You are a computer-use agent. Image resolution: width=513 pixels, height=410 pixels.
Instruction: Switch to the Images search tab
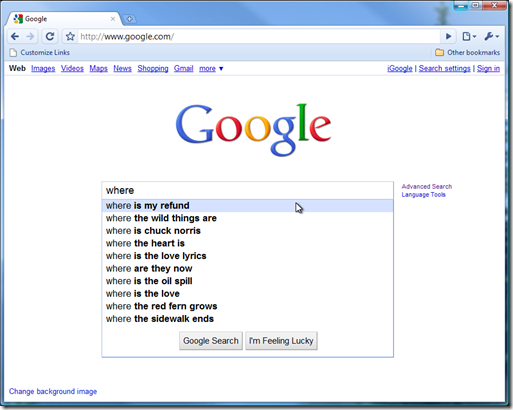[x=43, y=68]
